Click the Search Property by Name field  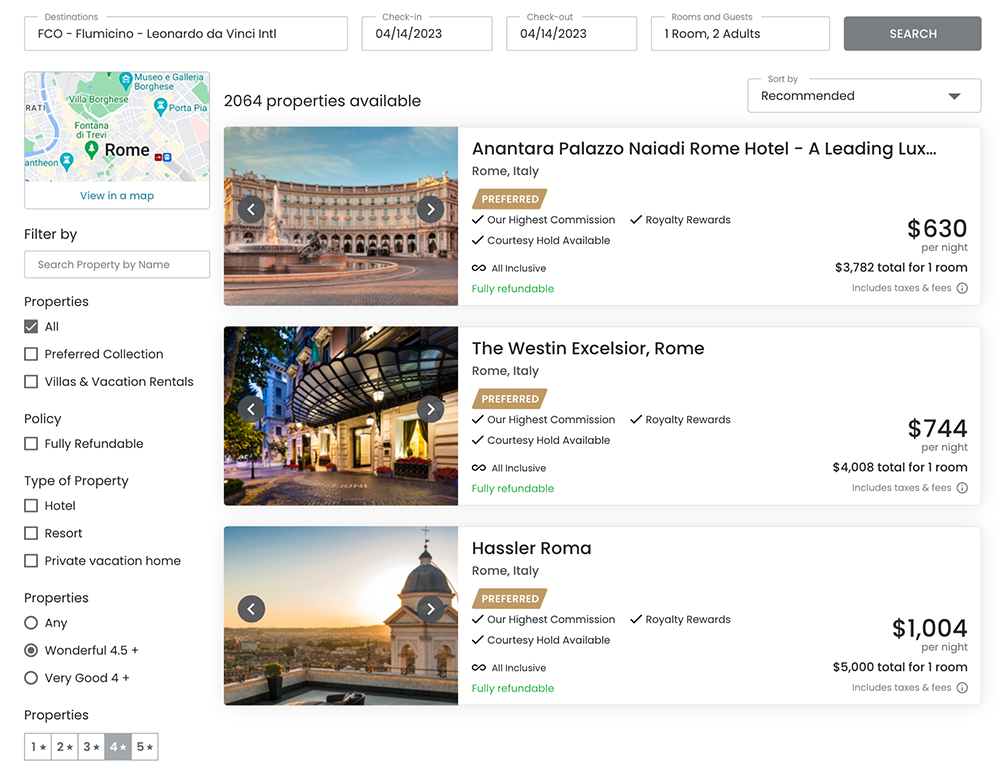click(x=117, y=265)
